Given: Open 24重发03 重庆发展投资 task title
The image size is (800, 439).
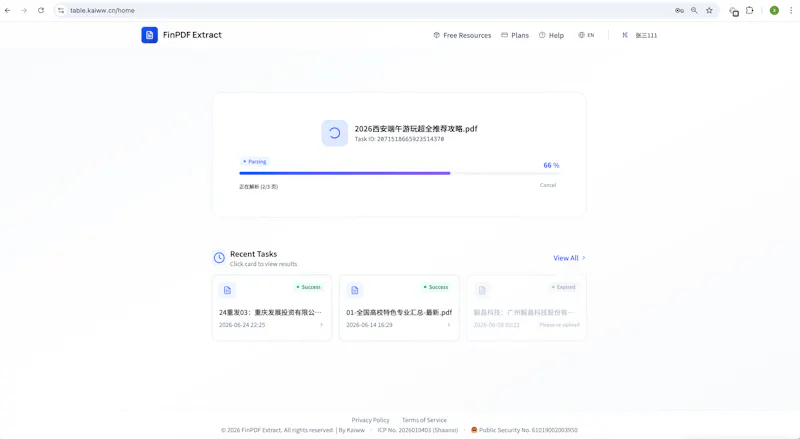Looking at the screenshot, I should 270,312.
